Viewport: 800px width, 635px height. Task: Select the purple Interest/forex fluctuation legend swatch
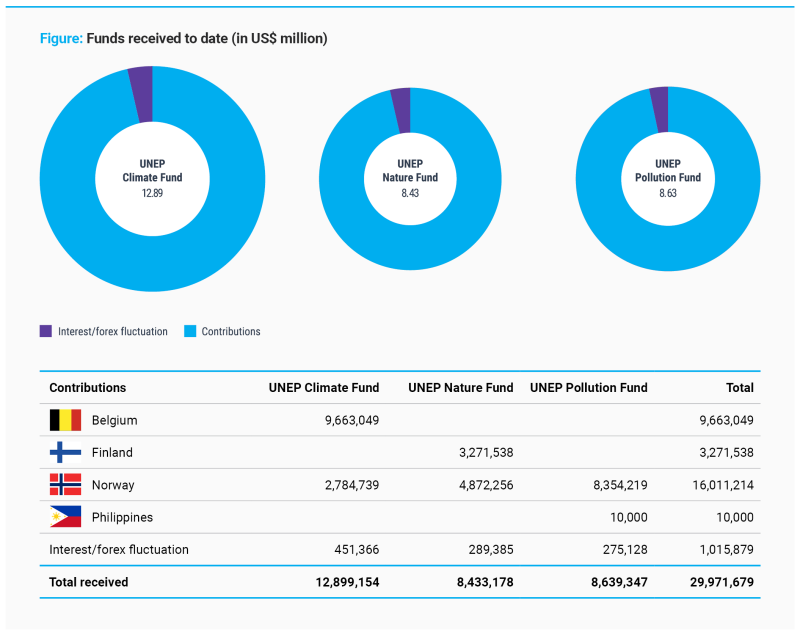pyautogui.click(x=46, y=331)
